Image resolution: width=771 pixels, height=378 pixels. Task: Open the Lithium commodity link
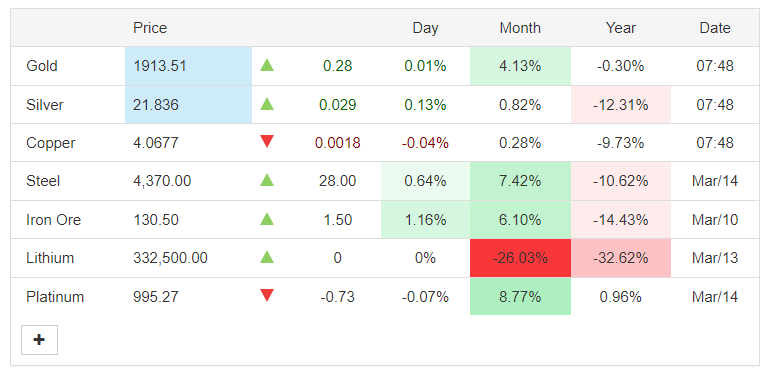(x=50, y=258)
